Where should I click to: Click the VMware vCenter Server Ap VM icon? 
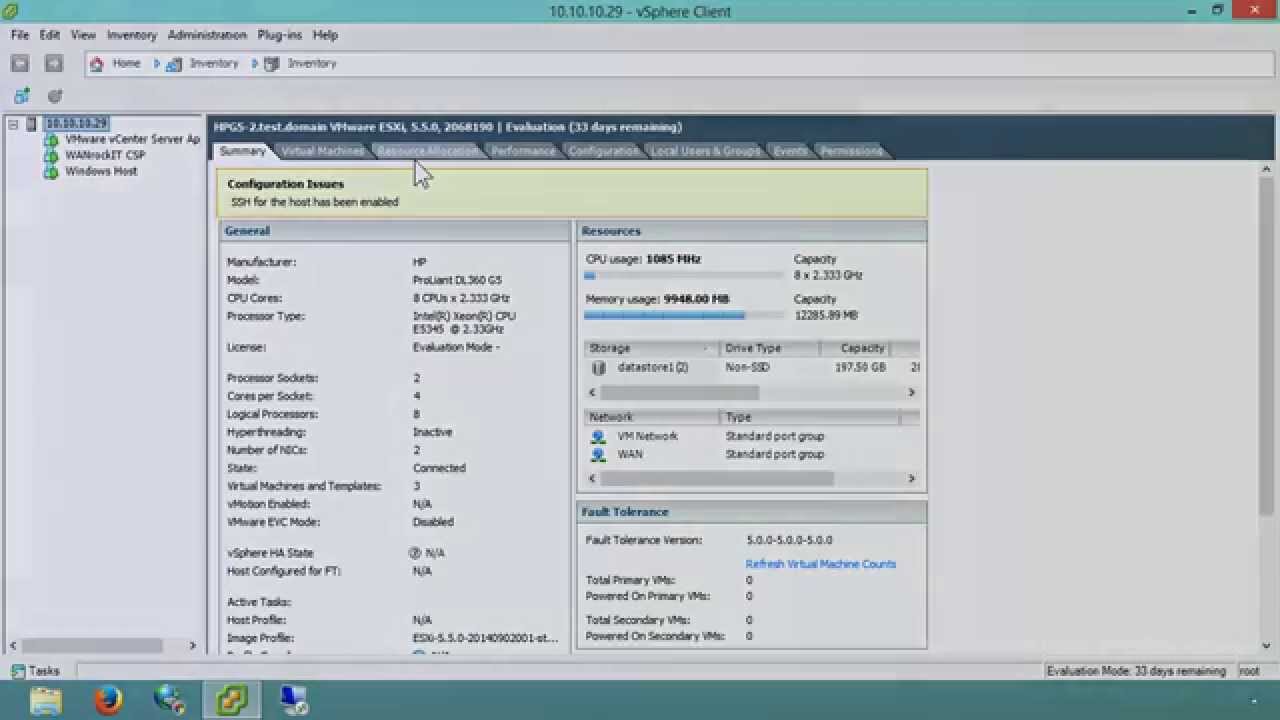click(x=51, y=140)
